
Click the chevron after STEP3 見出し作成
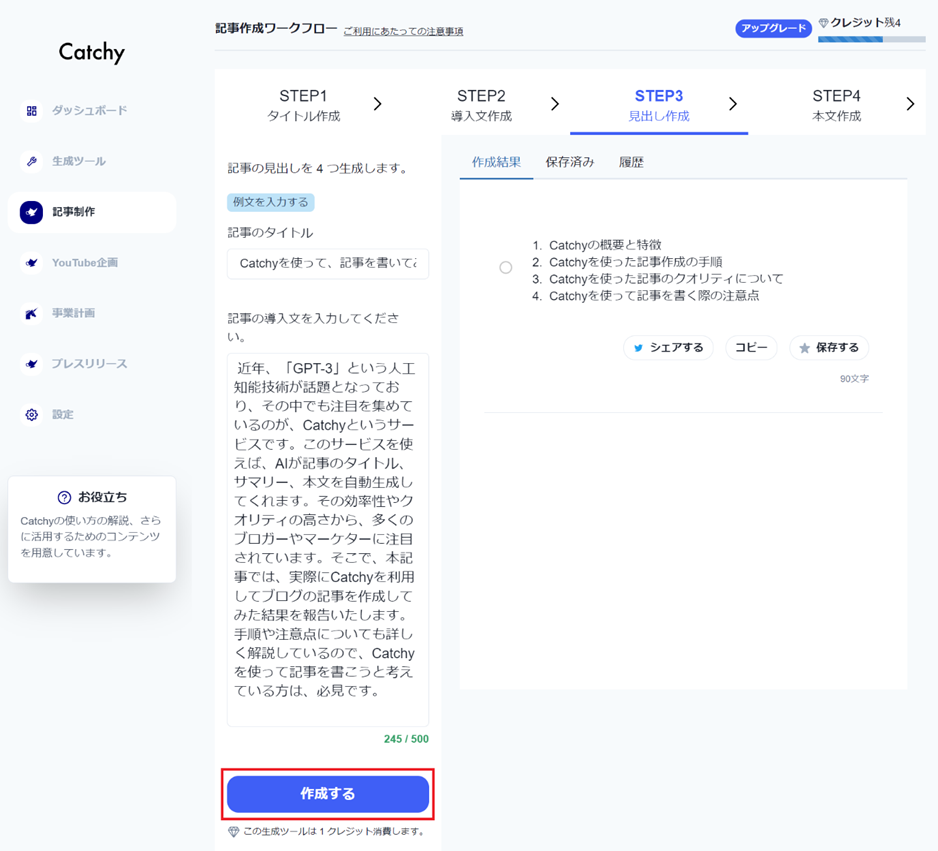733,104
